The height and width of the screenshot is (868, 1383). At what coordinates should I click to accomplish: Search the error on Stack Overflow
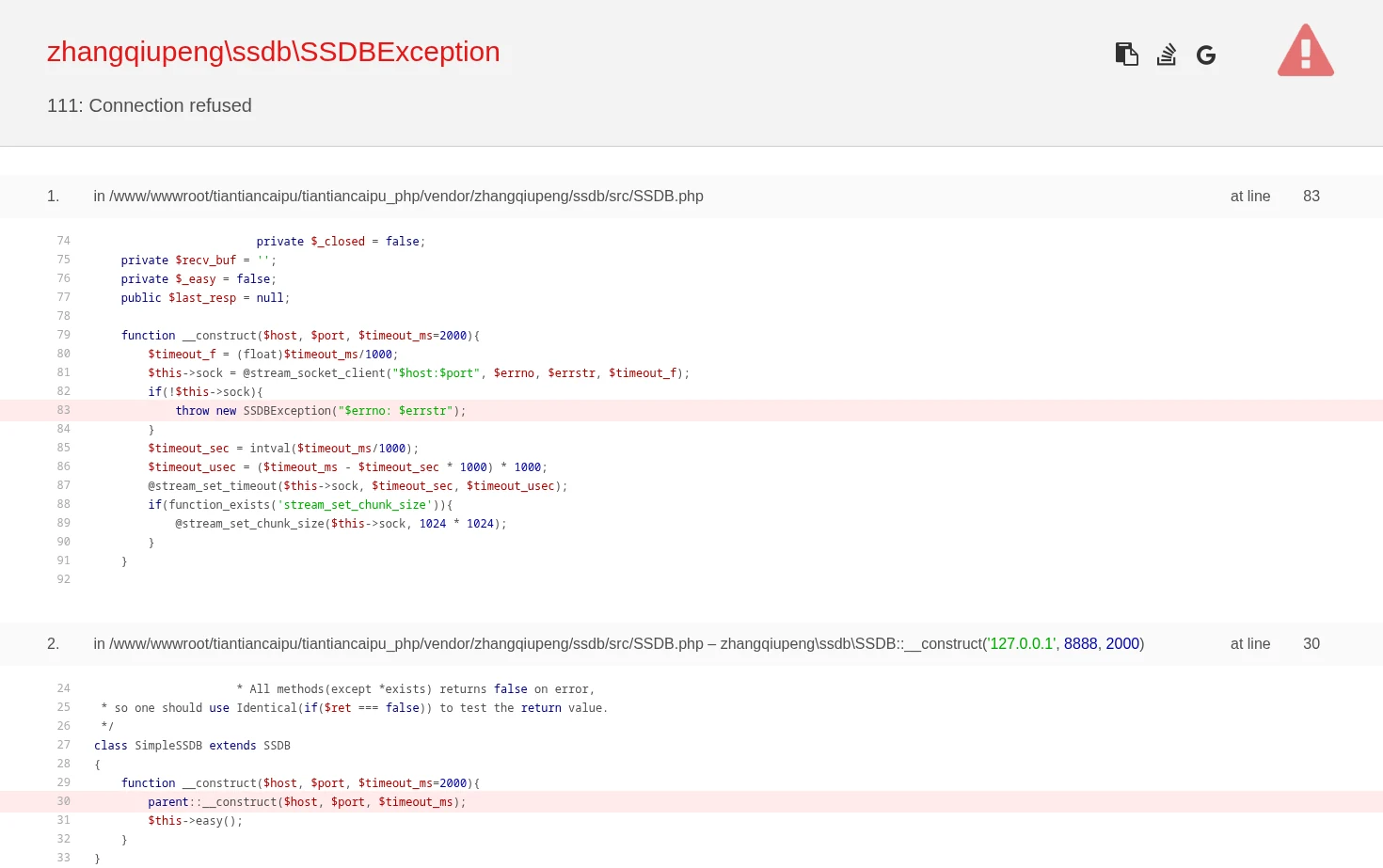[x=1167, y=55]
